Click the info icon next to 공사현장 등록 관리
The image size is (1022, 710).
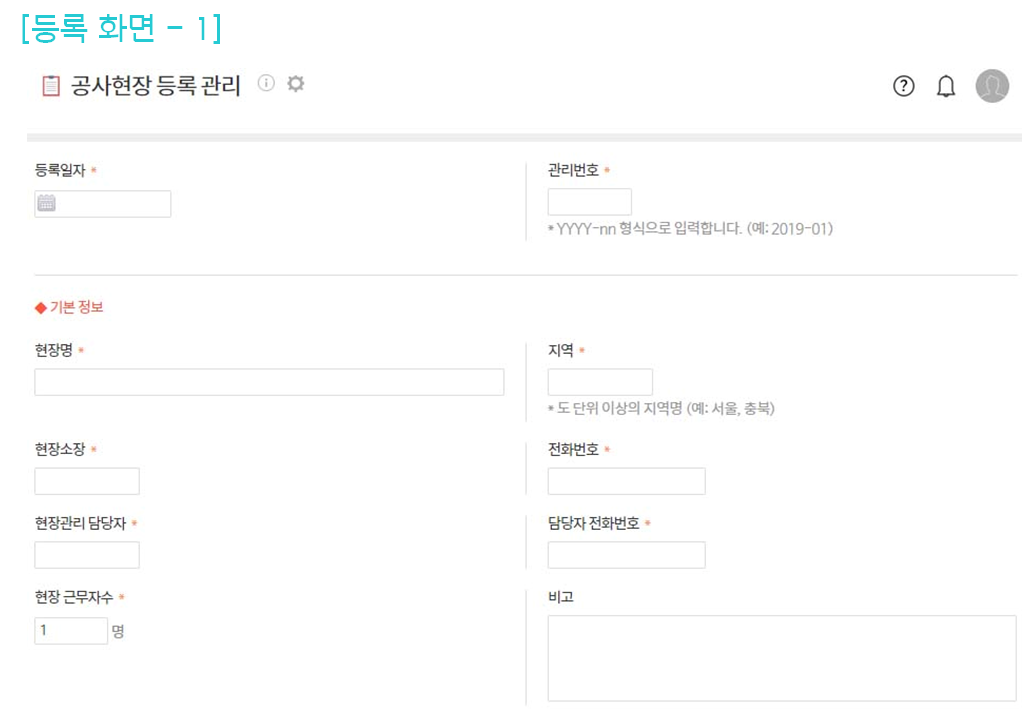click(x=266, y=84)
